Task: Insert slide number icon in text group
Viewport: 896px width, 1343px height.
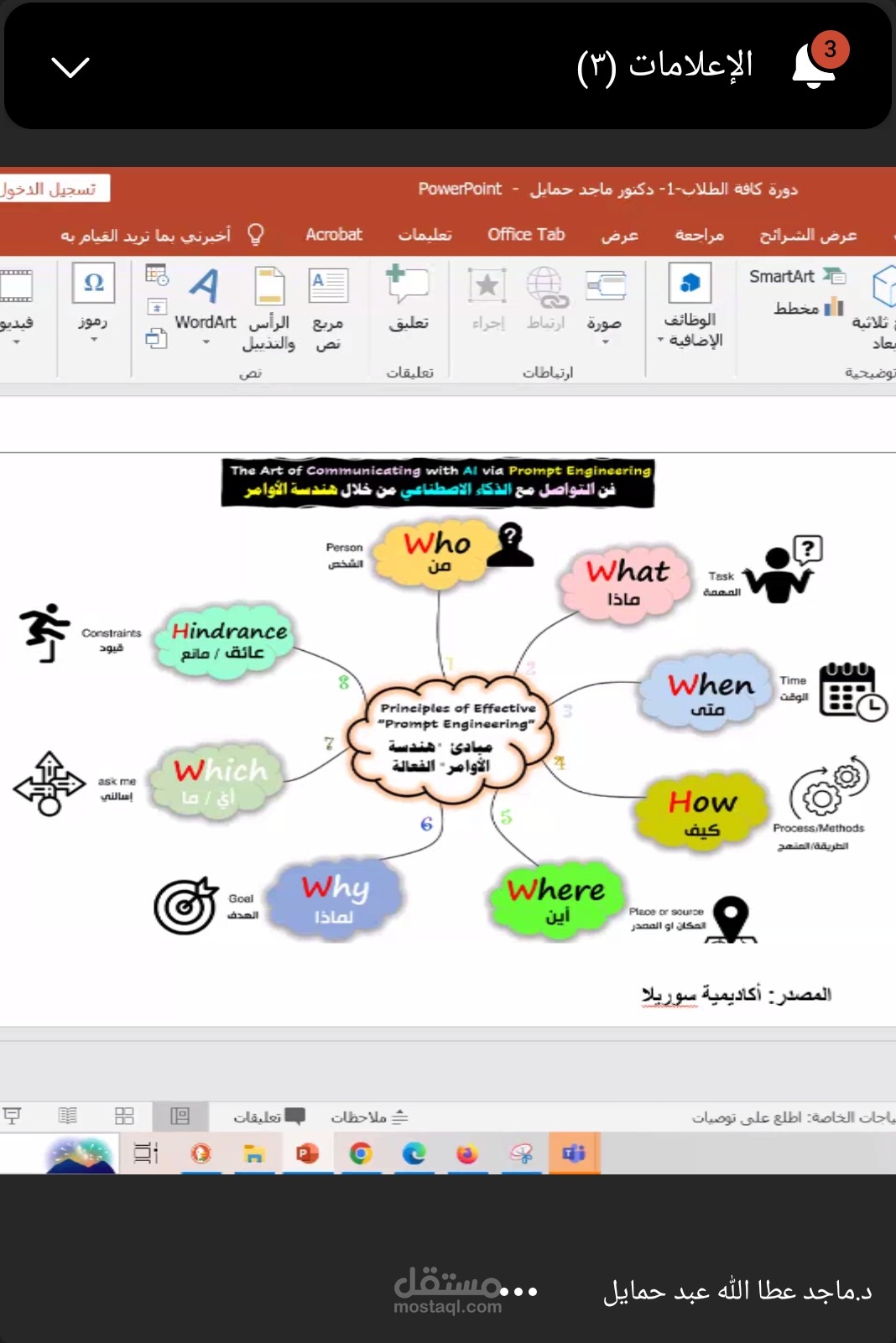Action: (x=157, y=307)
